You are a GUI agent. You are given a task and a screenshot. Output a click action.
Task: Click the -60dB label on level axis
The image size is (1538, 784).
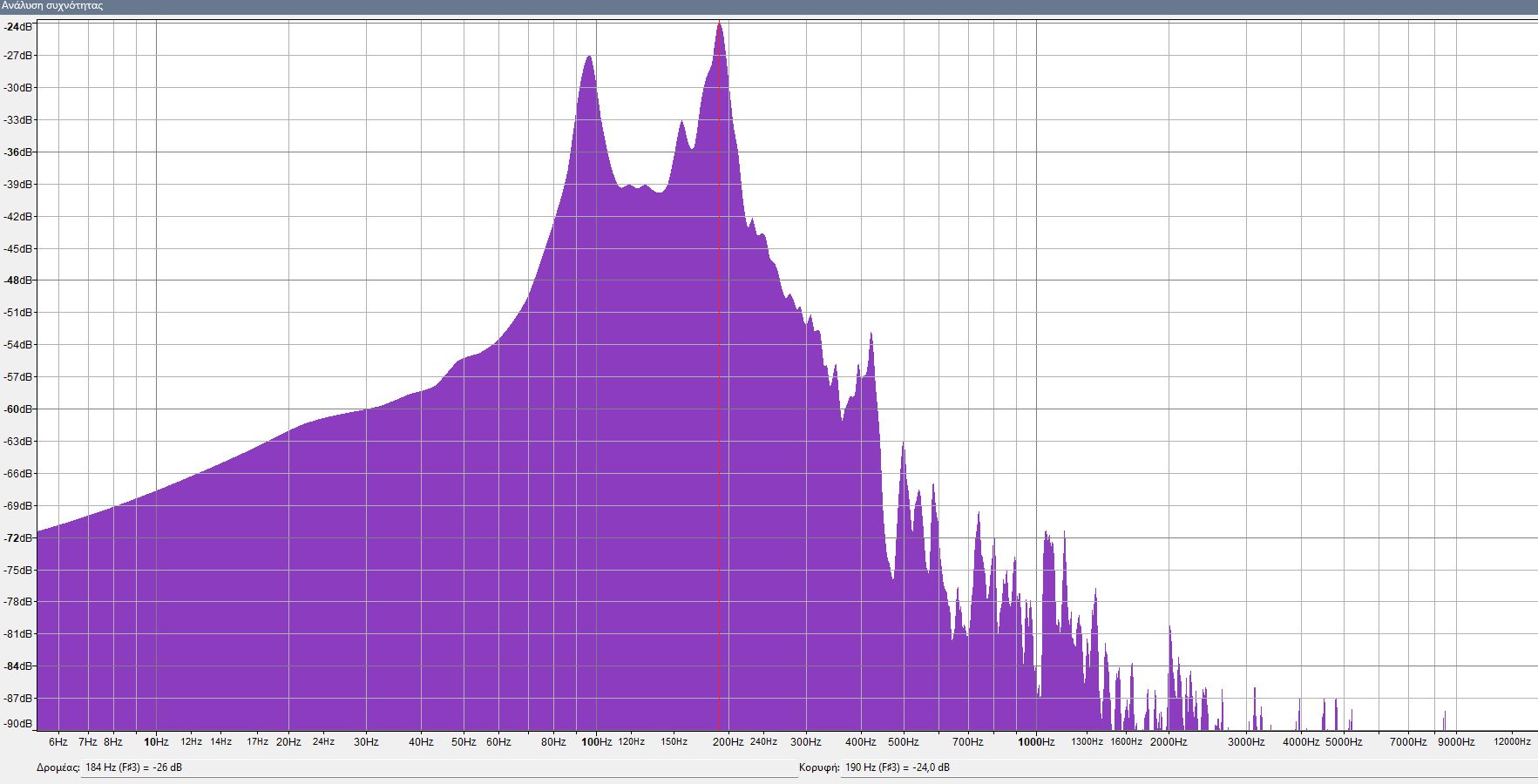(x=18, y=409)
